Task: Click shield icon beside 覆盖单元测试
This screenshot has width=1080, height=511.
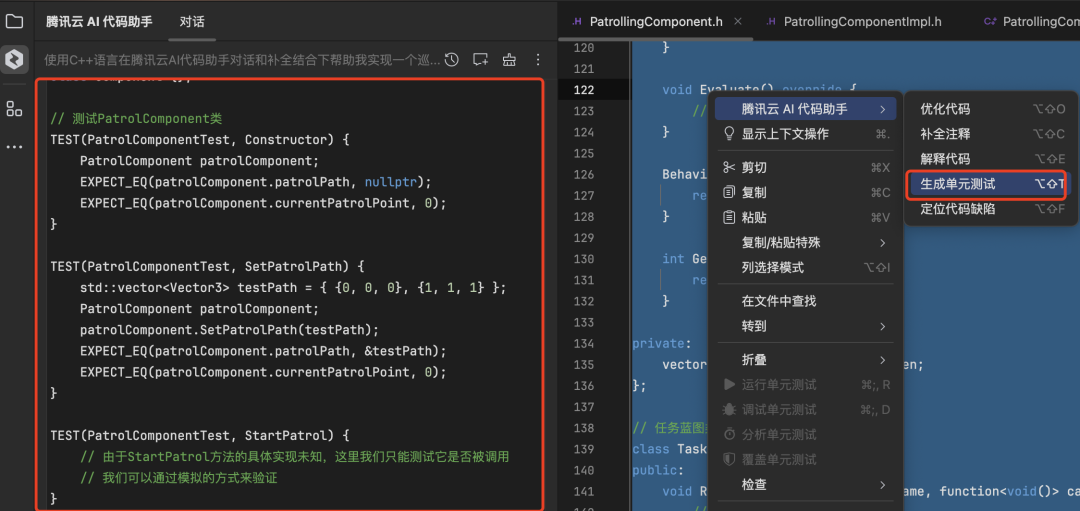Action: (x=729, y=459)
